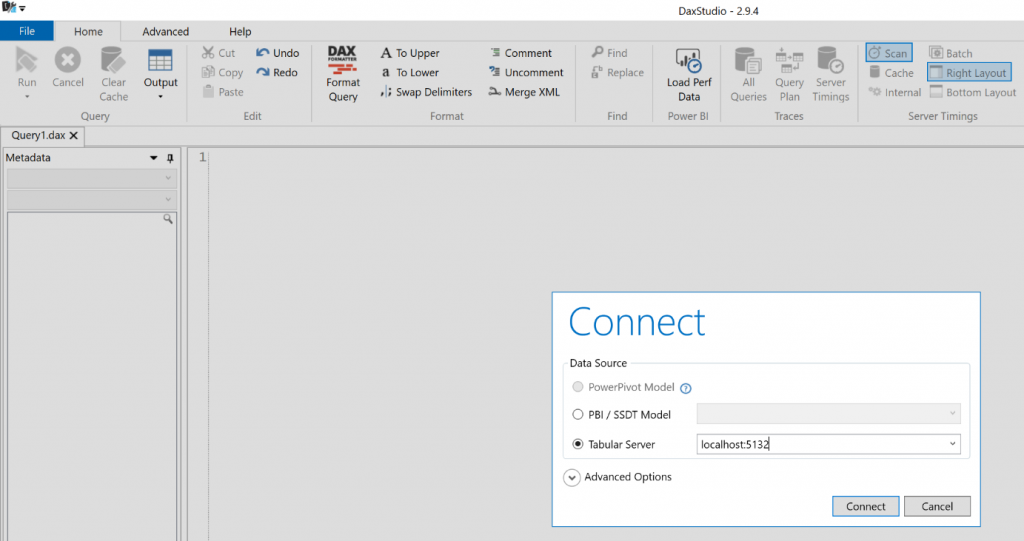Screen dimensions: 1024x541
Task: Open the Tabular Server dropdown arrow
Action: (x=952, y=444)
